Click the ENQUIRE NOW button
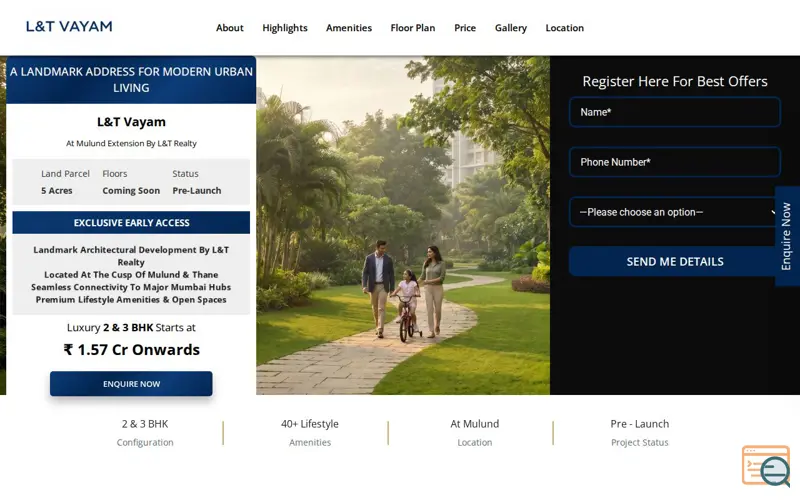 coord(131,384)
